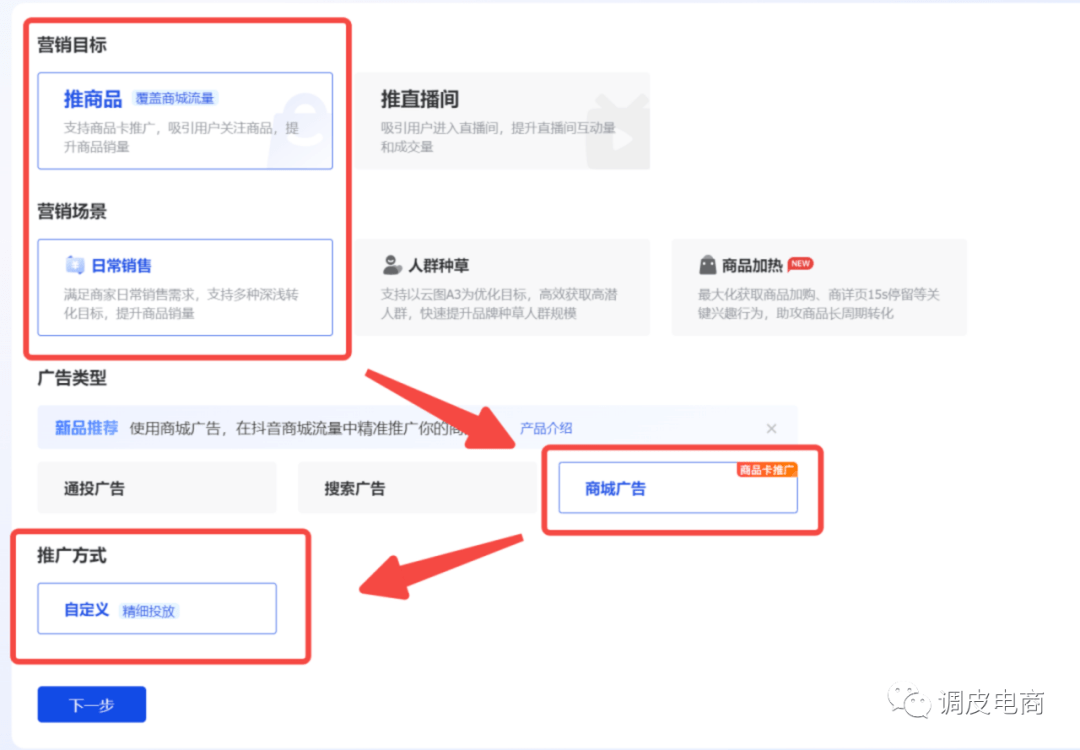Select 推商品 as the marketing goal
1080x750 pixels.
tap(93, 99)
